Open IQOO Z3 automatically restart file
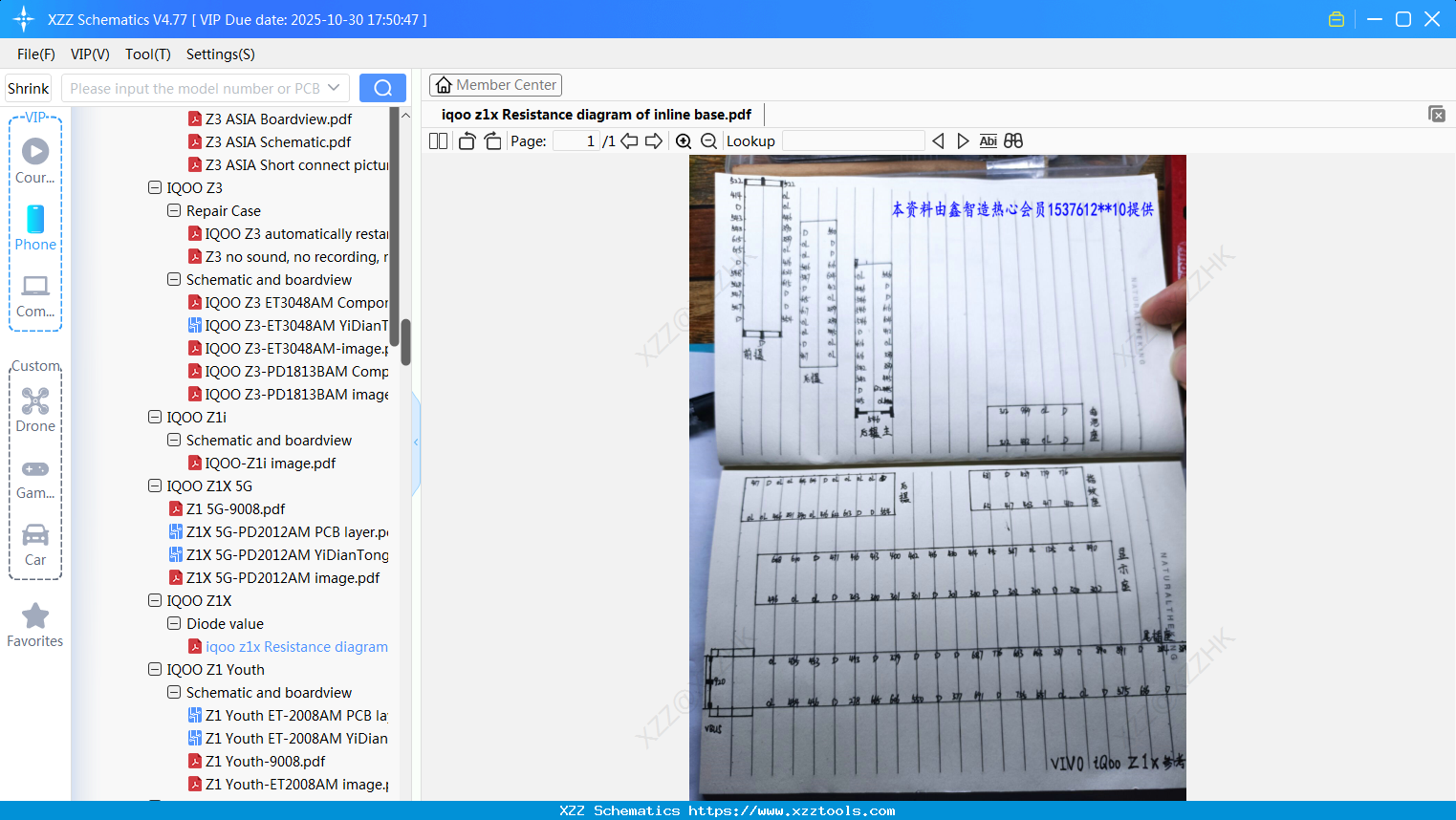This screenshot has height=820, width=1456. (288, 234)
